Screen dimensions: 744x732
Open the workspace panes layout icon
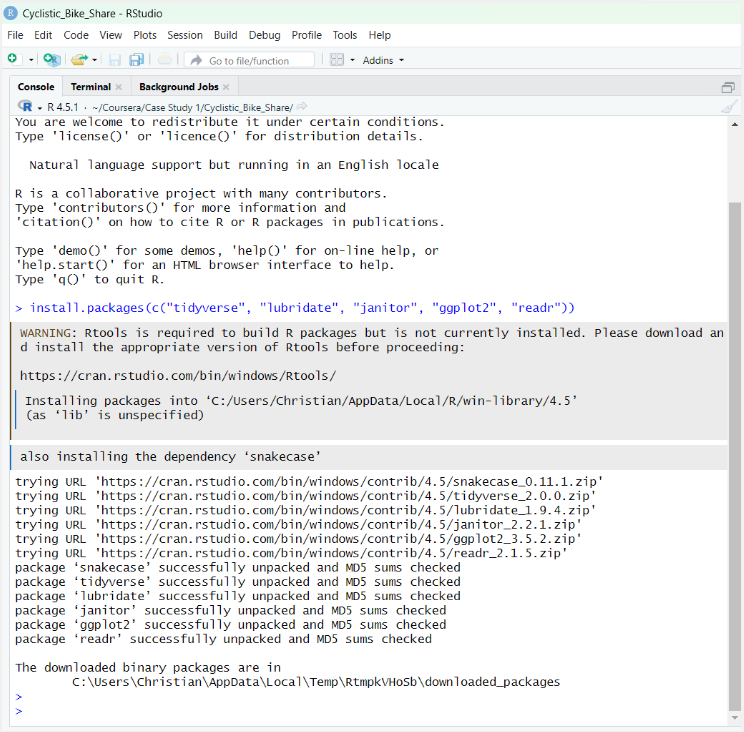[x=337, y=60]
